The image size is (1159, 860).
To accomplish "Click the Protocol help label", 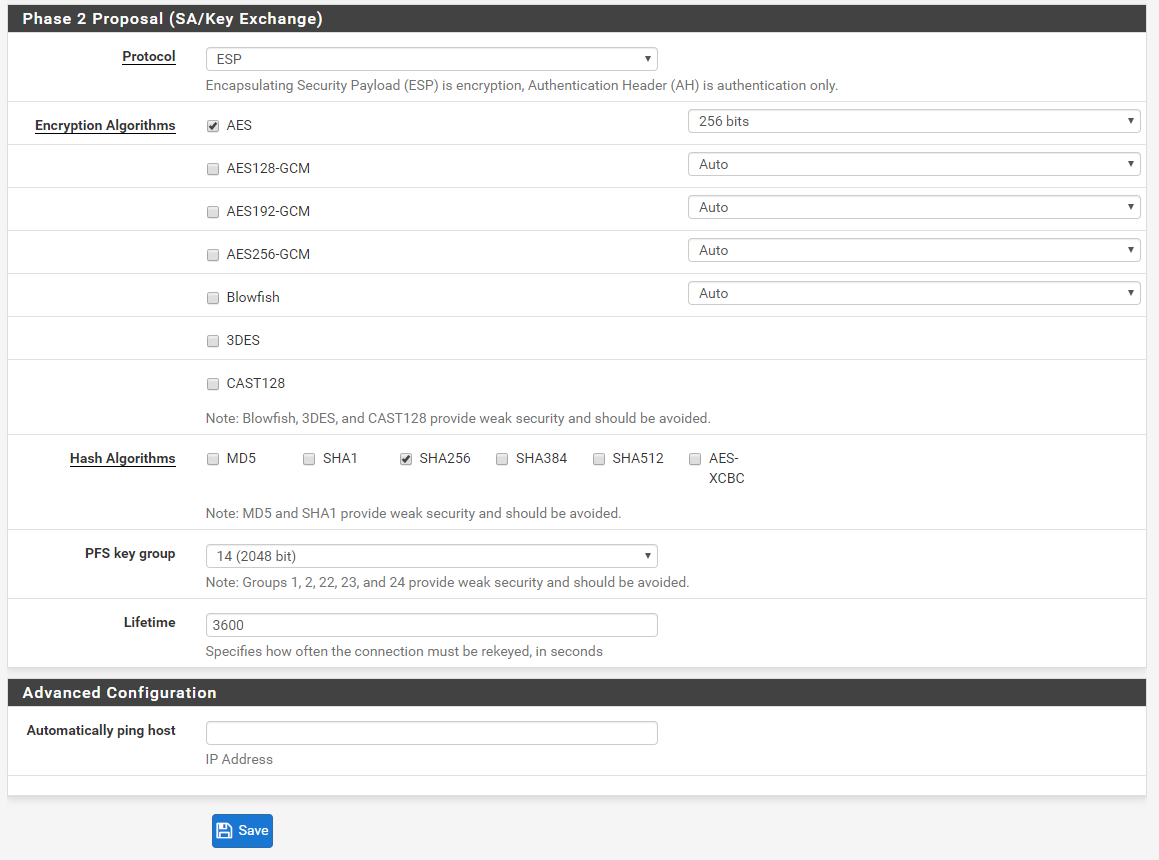I will click(x=149, y=56).
